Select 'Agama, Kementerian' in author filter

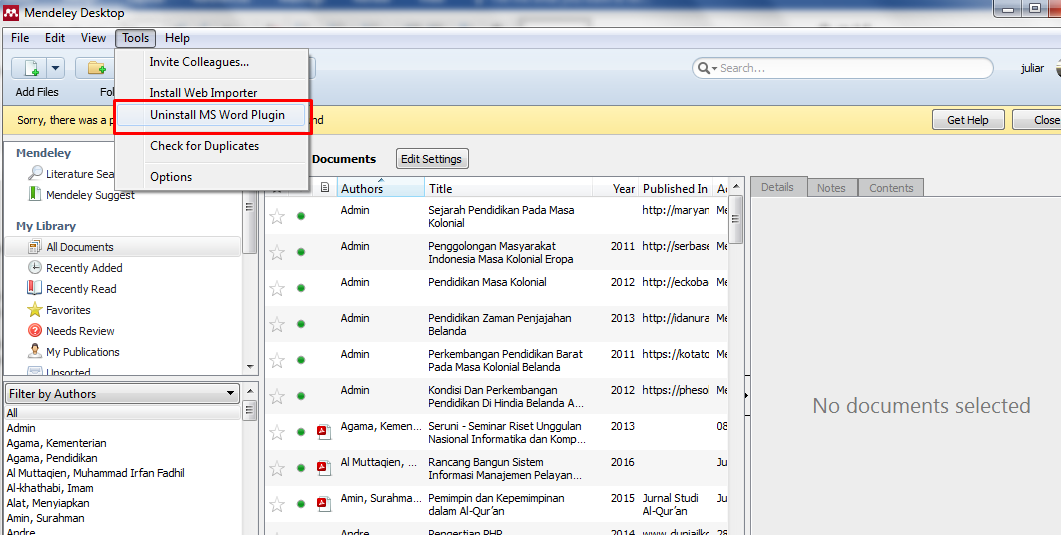pyautogui.click(x=56, y=443)
